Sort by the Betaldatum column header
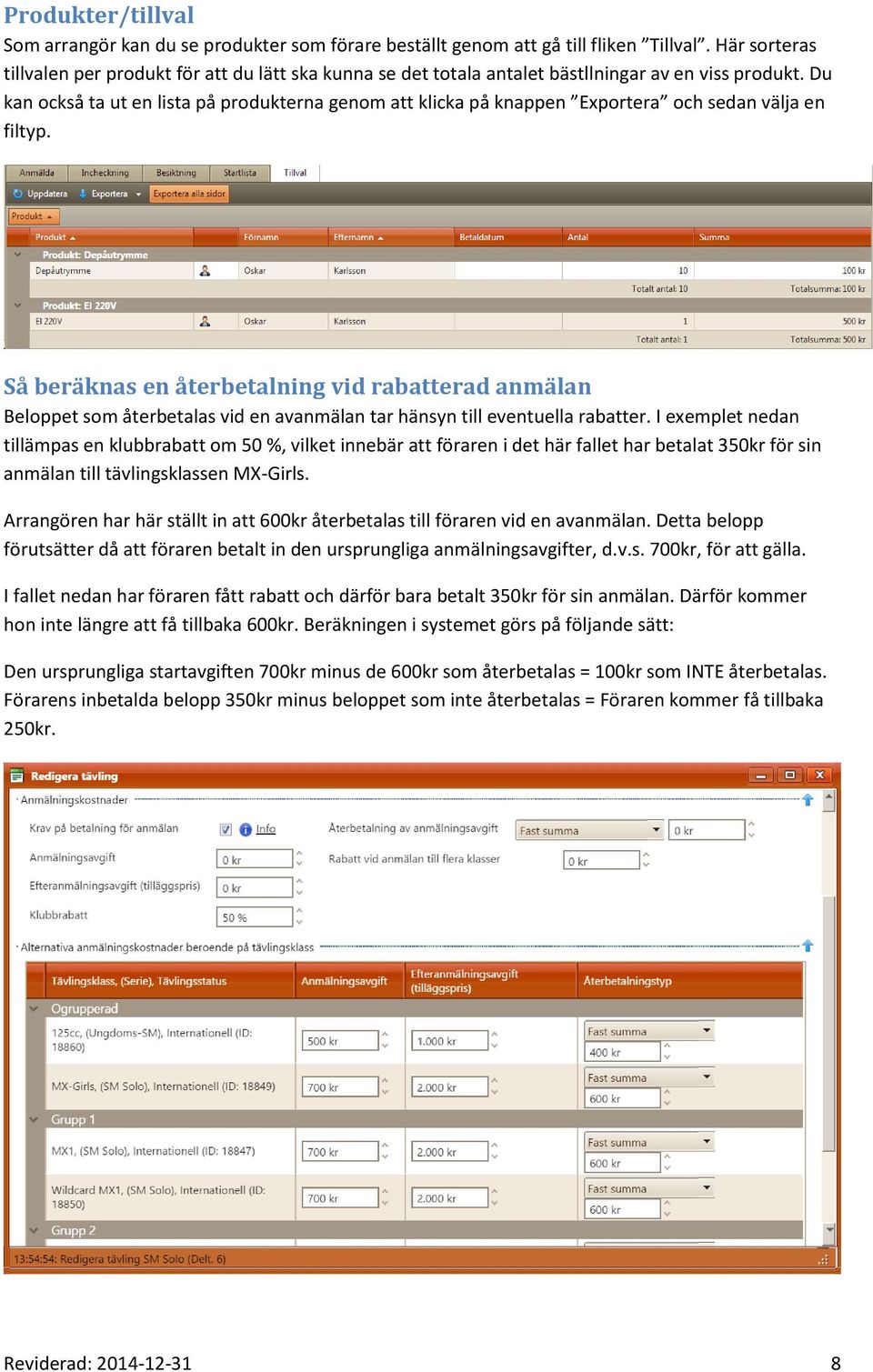The width and height of the screenshot is (873, 1372). point(507,237)
